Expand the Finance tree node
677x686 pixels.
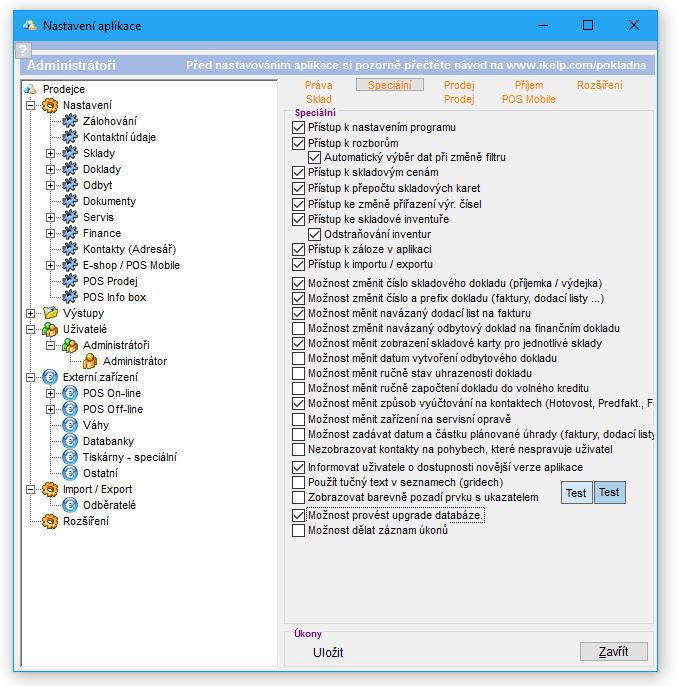(x=50, y=233)
